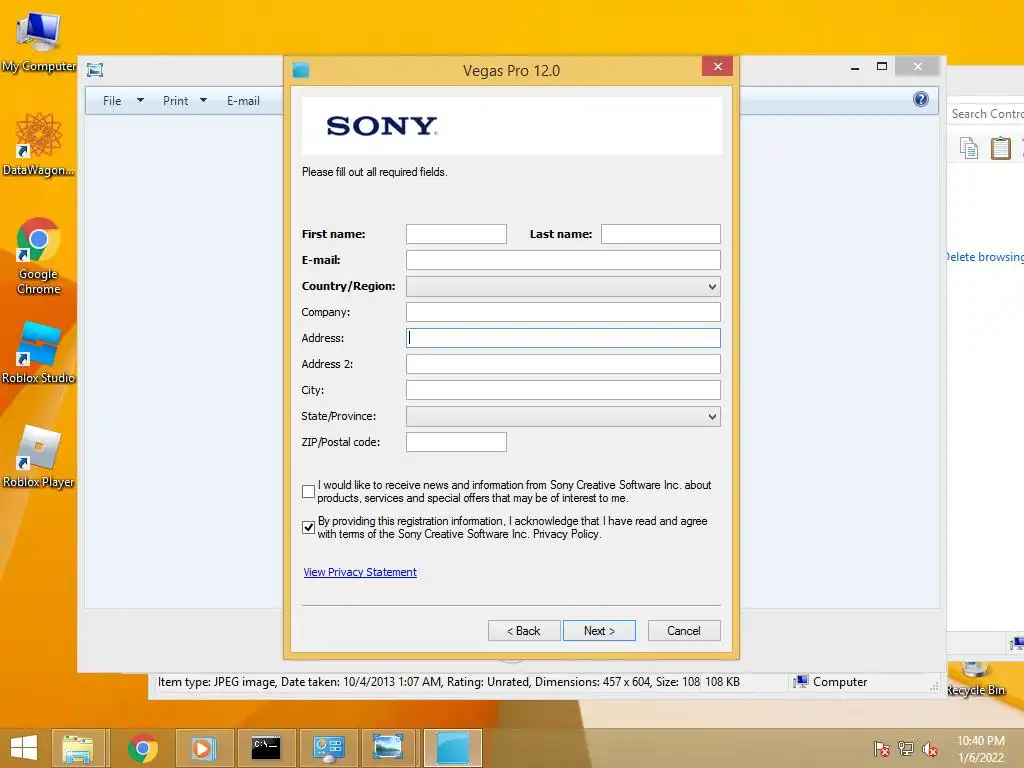The height and width of the screenshot is (768, 1024).
Task: Click the Back button
Action: (x=524, y=630)
